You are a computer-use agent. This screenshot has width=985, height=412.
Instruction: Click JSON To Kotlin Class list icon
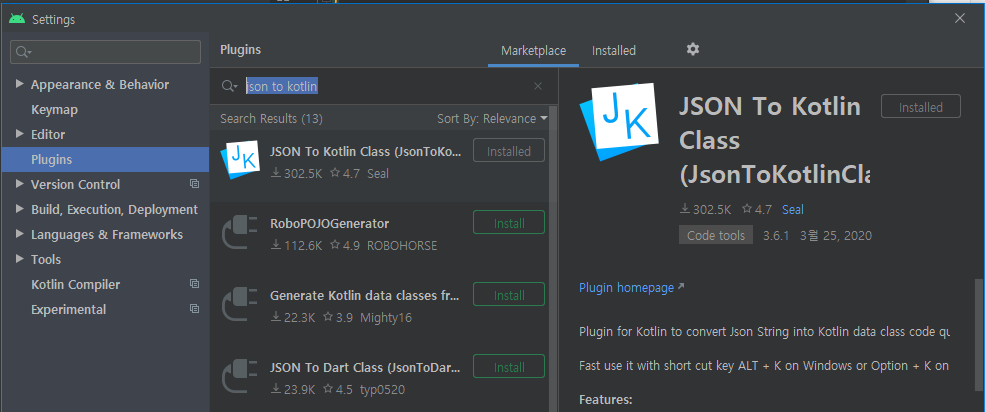(x=240, y=159)
